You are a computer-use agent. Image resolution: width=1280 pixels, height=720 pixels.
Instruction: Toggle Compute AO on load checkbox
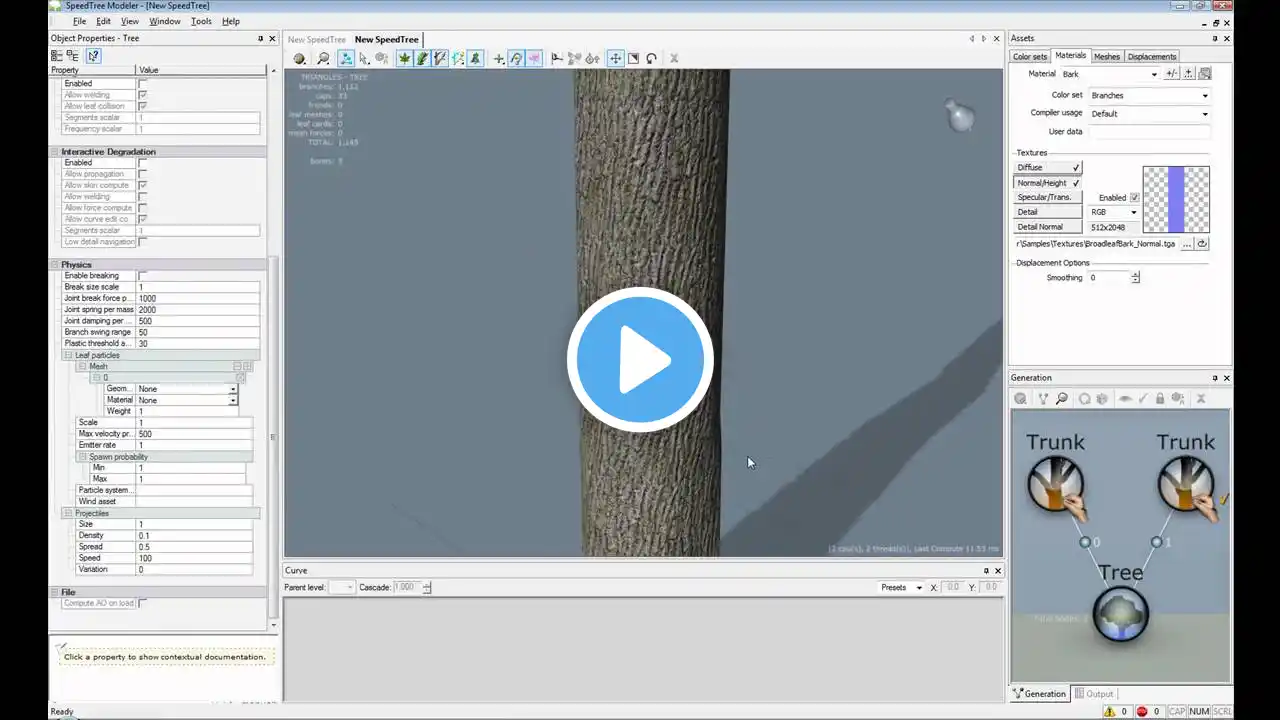pyautogui.click(x=142, y=604)
